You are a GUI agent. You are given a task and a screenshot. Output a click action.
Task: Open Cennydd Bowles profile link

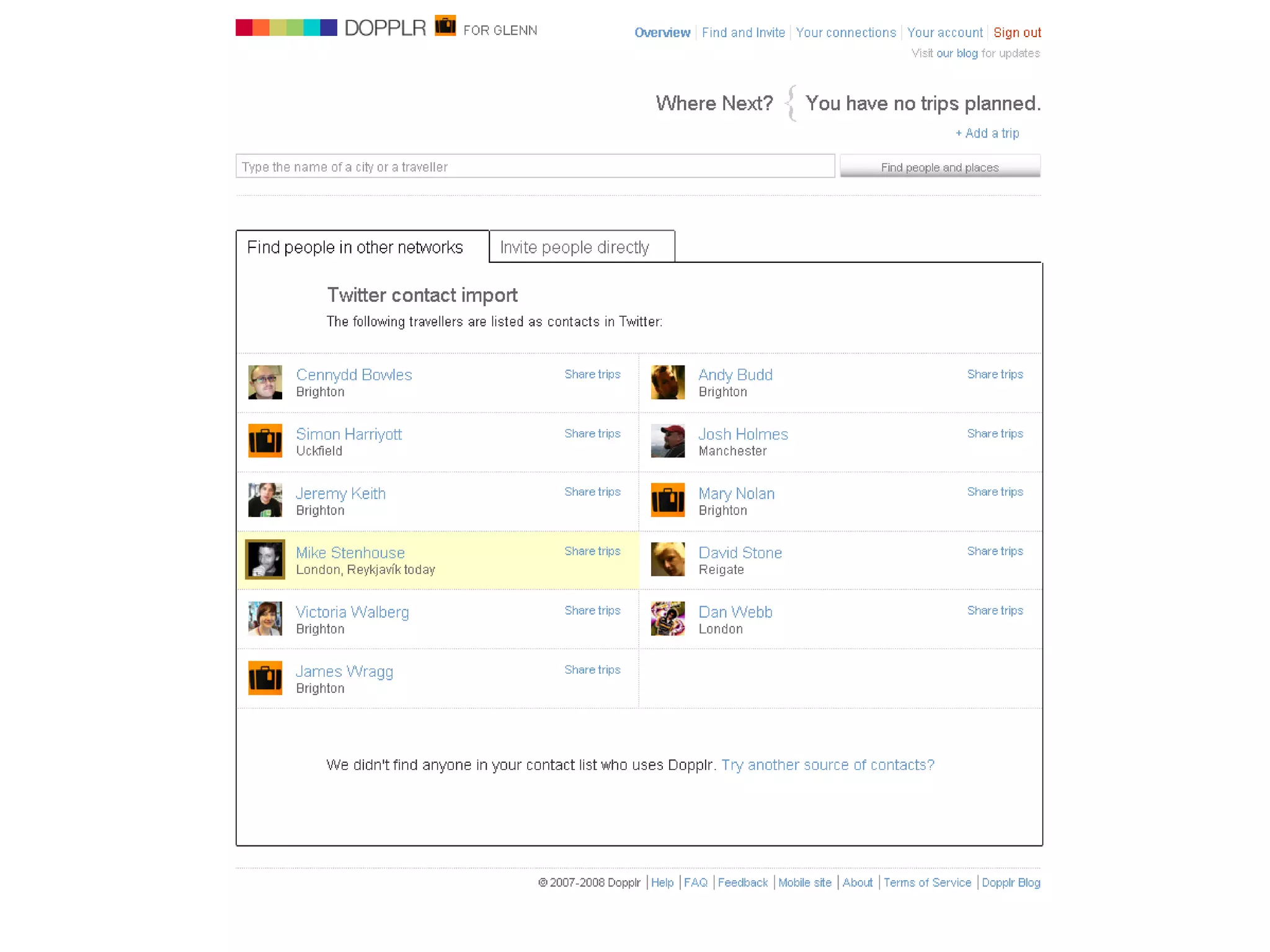coord(353,375)
